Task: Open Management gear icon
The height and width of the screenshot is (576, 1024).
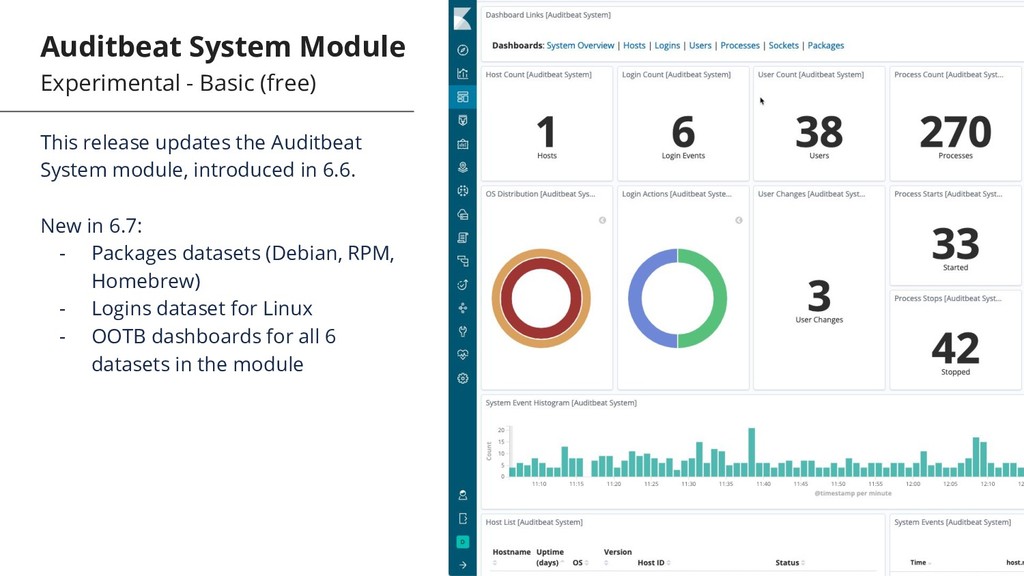Action: coord(462,378)
